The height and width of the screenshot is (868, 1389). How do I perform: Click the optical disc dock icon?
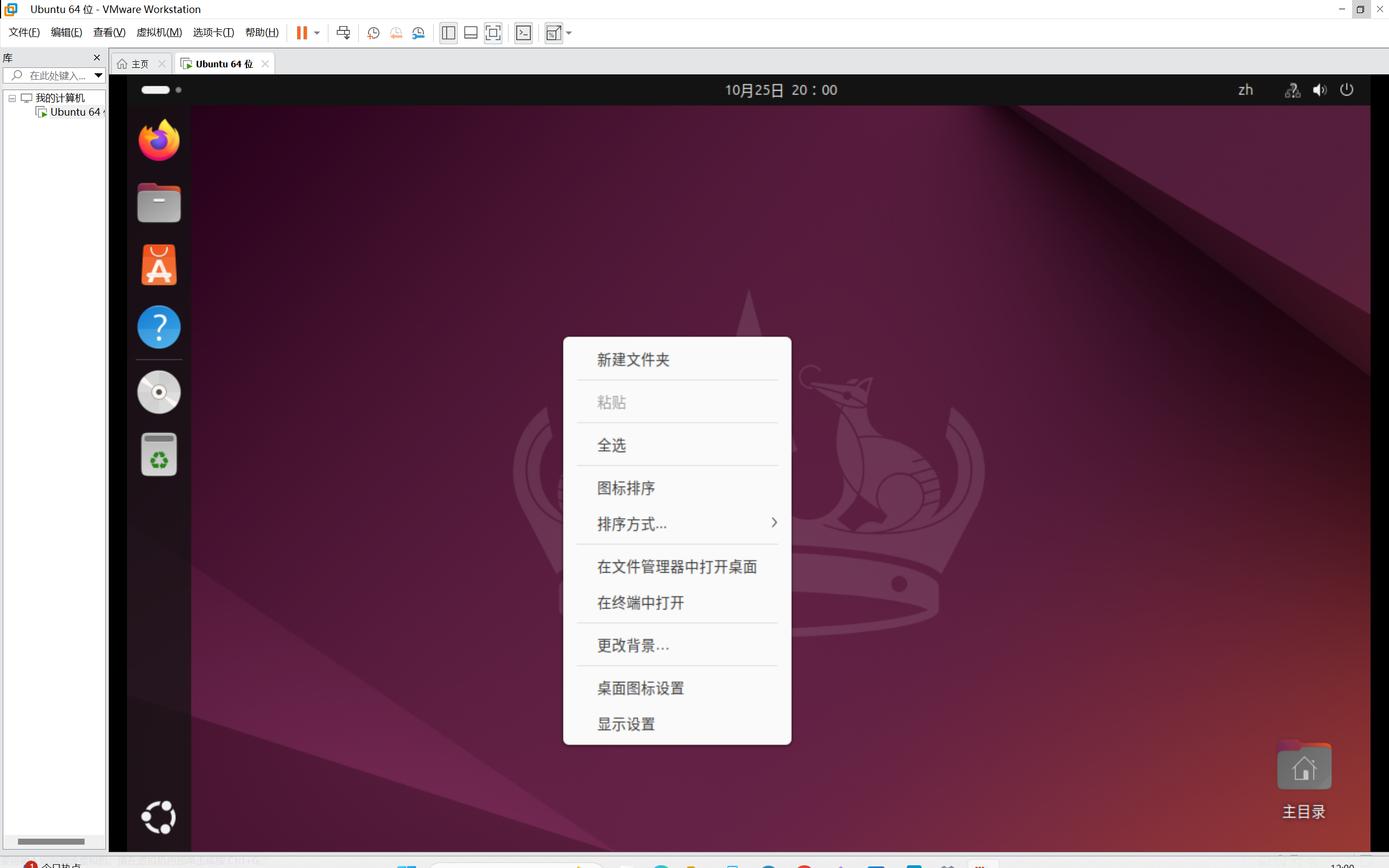tap(159, 392)
